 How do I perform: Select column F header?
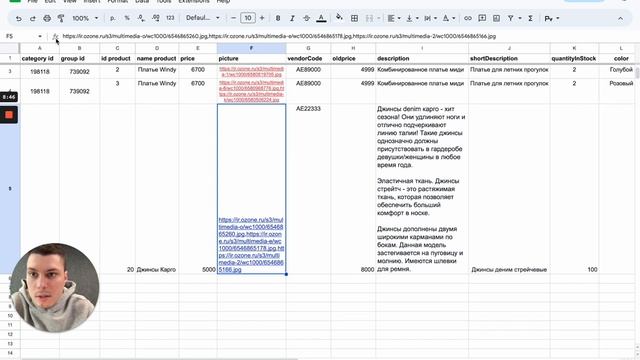pyautogui.click(x=251, y=48)
